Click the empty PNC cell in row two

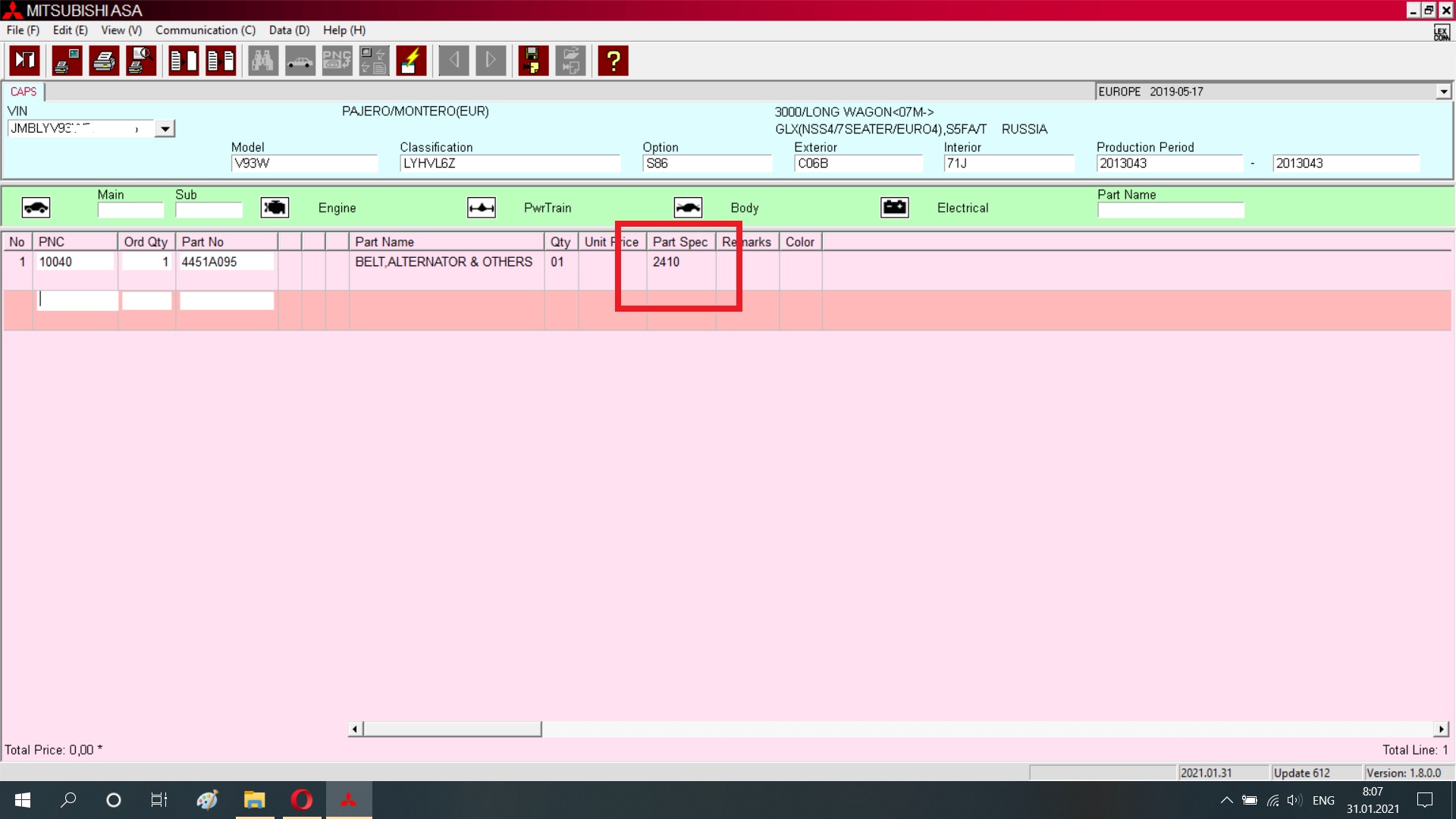pos(77,300)
